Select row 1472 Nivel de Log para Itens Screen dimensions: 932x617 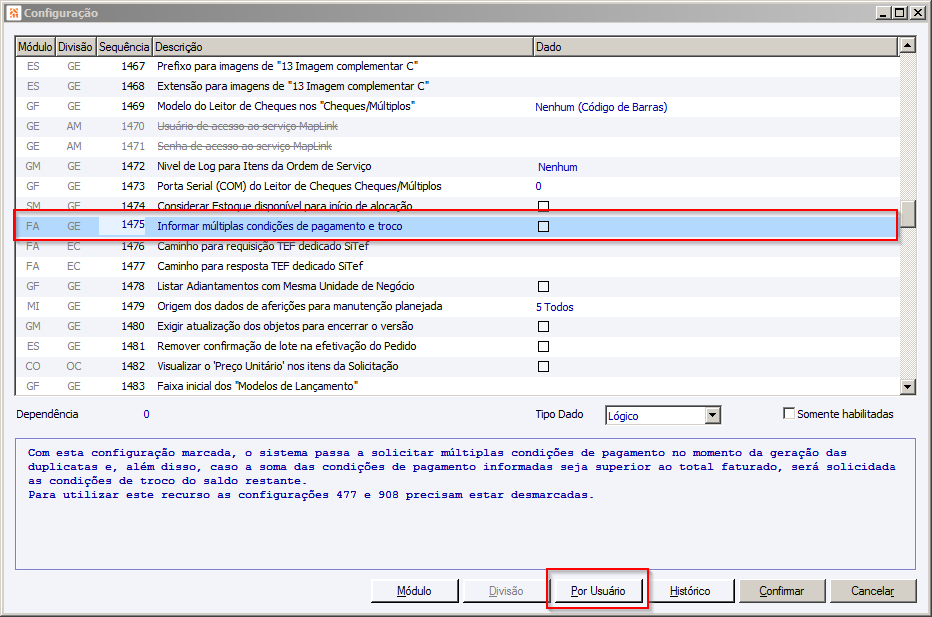coord(456,166)
